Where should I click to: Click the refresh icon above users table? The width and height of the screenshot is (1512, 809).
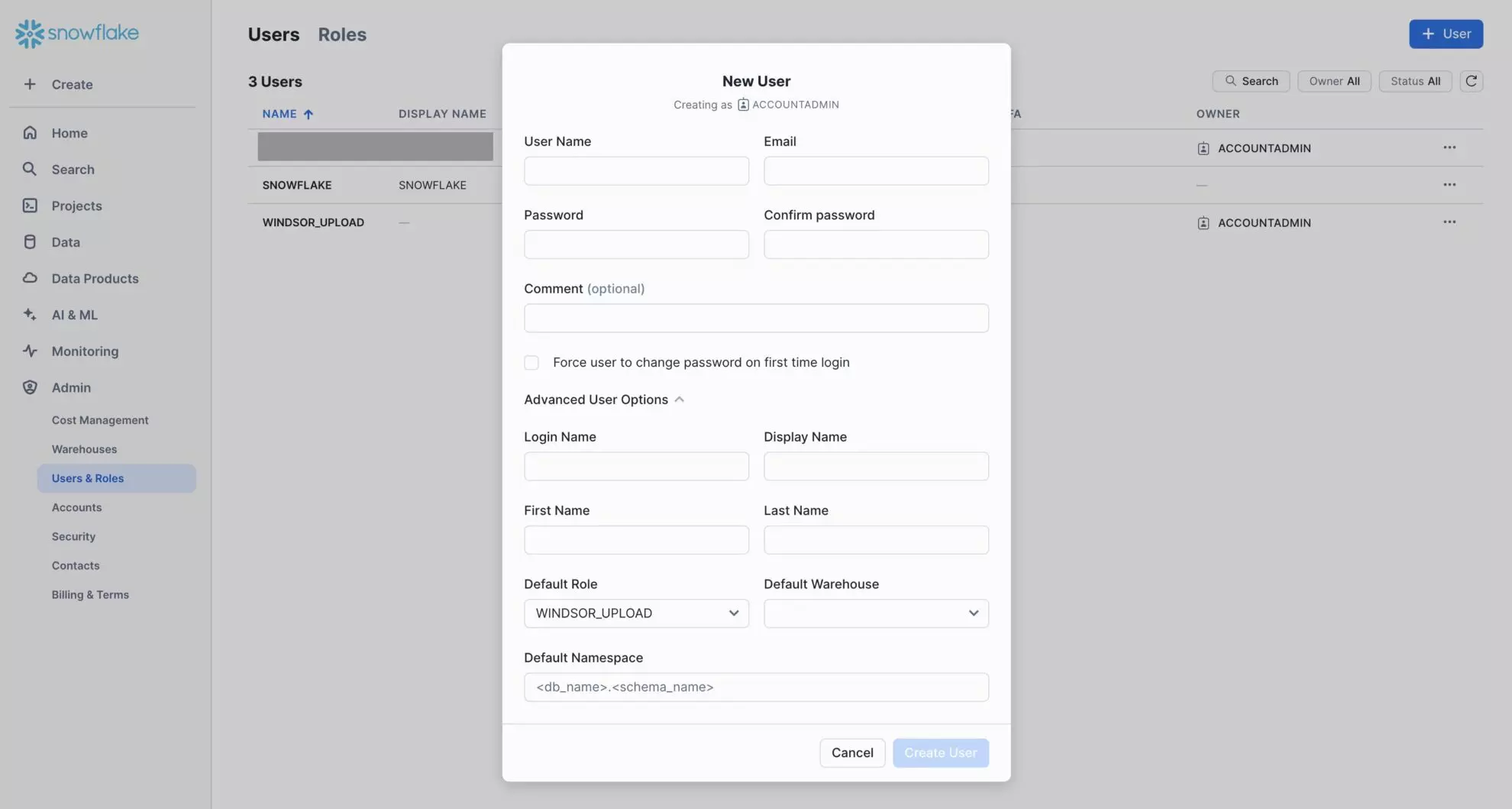1471,81
